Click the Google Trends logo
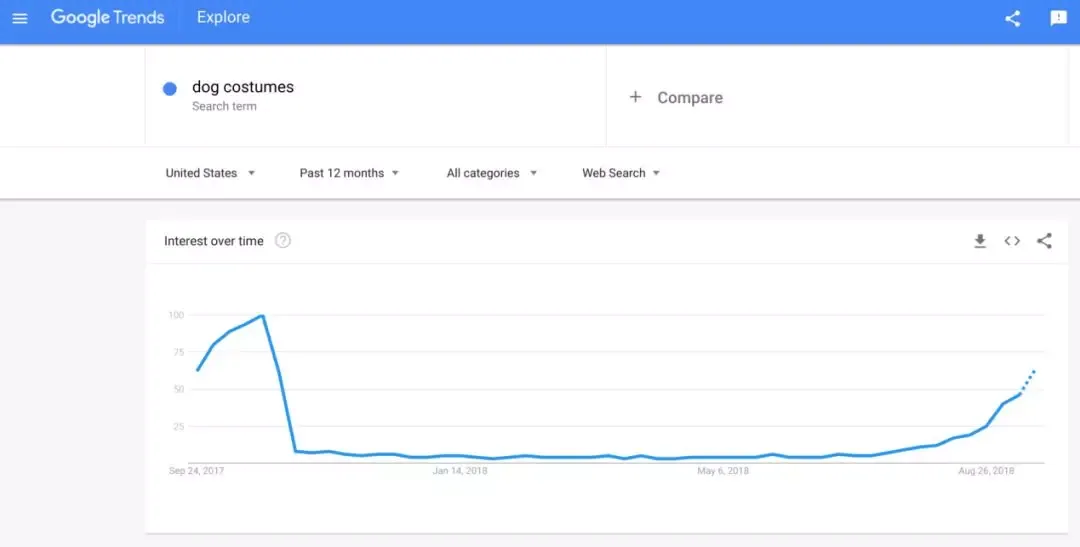 107,17
